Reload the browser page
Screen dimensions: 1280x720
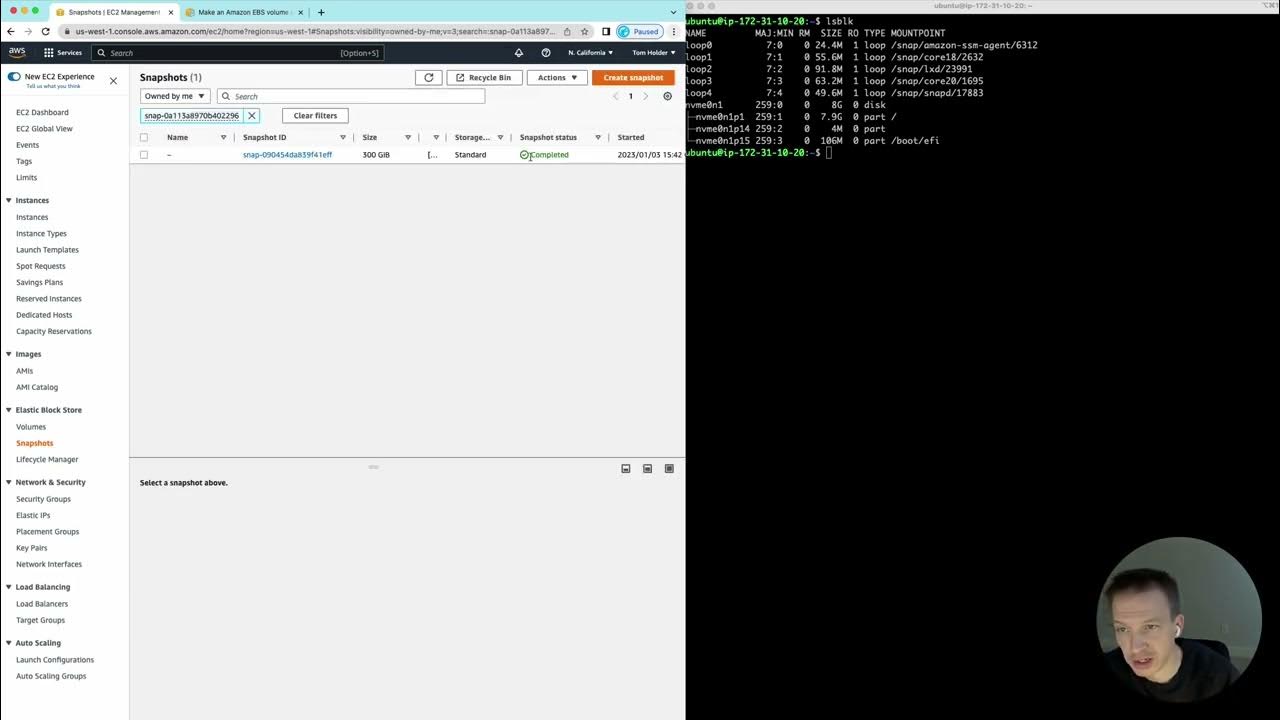pyautogui.click(x=45, y=31)
